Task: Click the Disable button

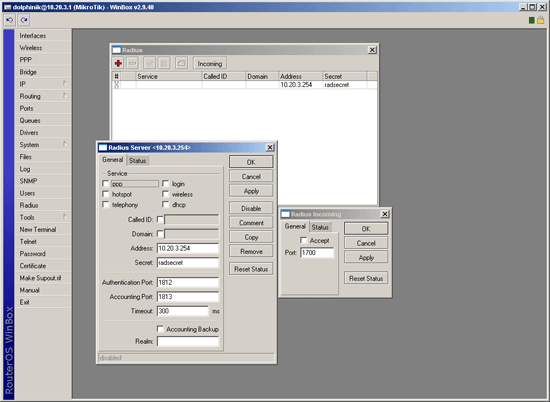Action: 251,208
